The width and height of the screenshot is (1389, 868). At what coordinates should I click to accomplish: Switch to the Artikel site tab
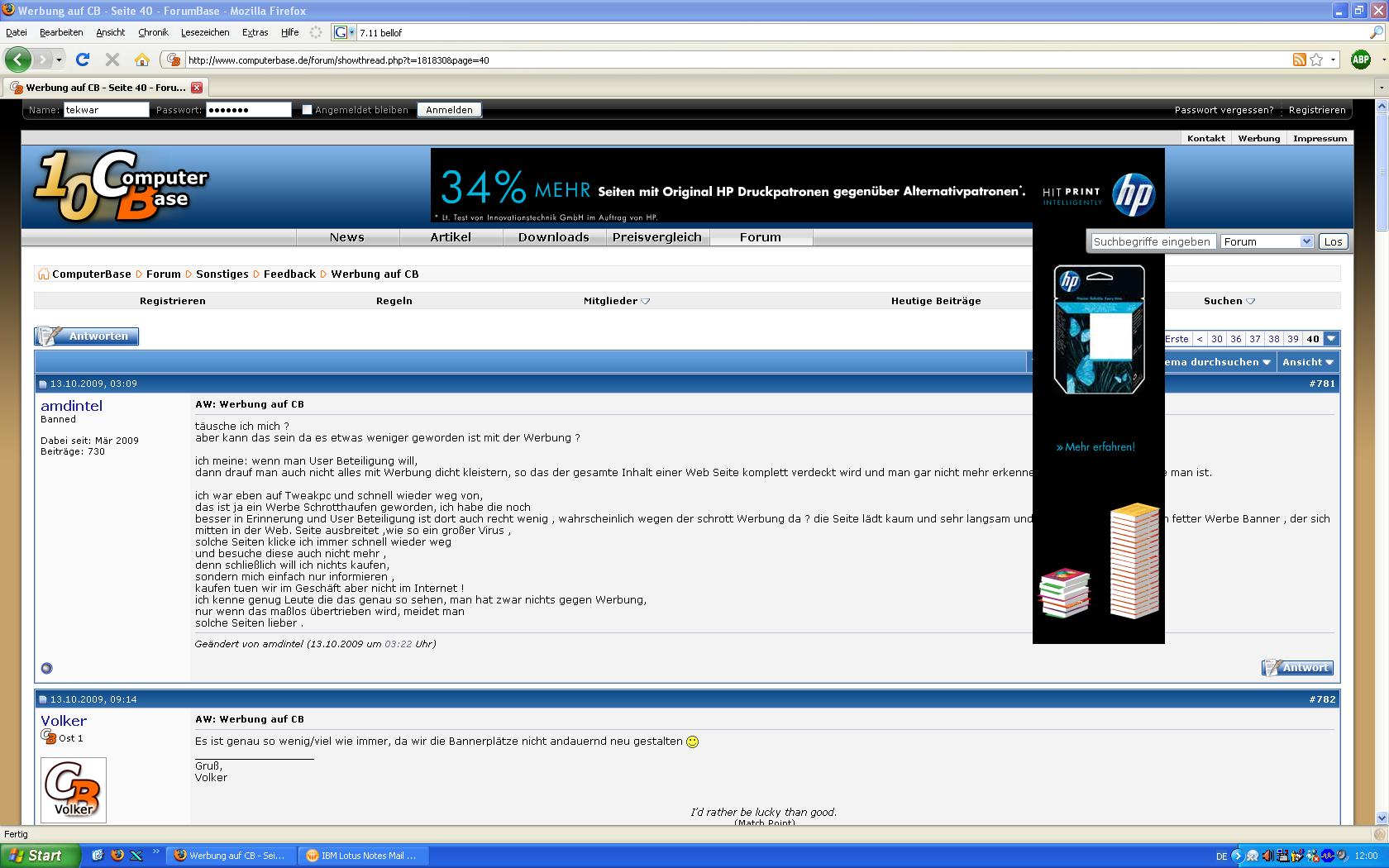[x=451, y=237]
